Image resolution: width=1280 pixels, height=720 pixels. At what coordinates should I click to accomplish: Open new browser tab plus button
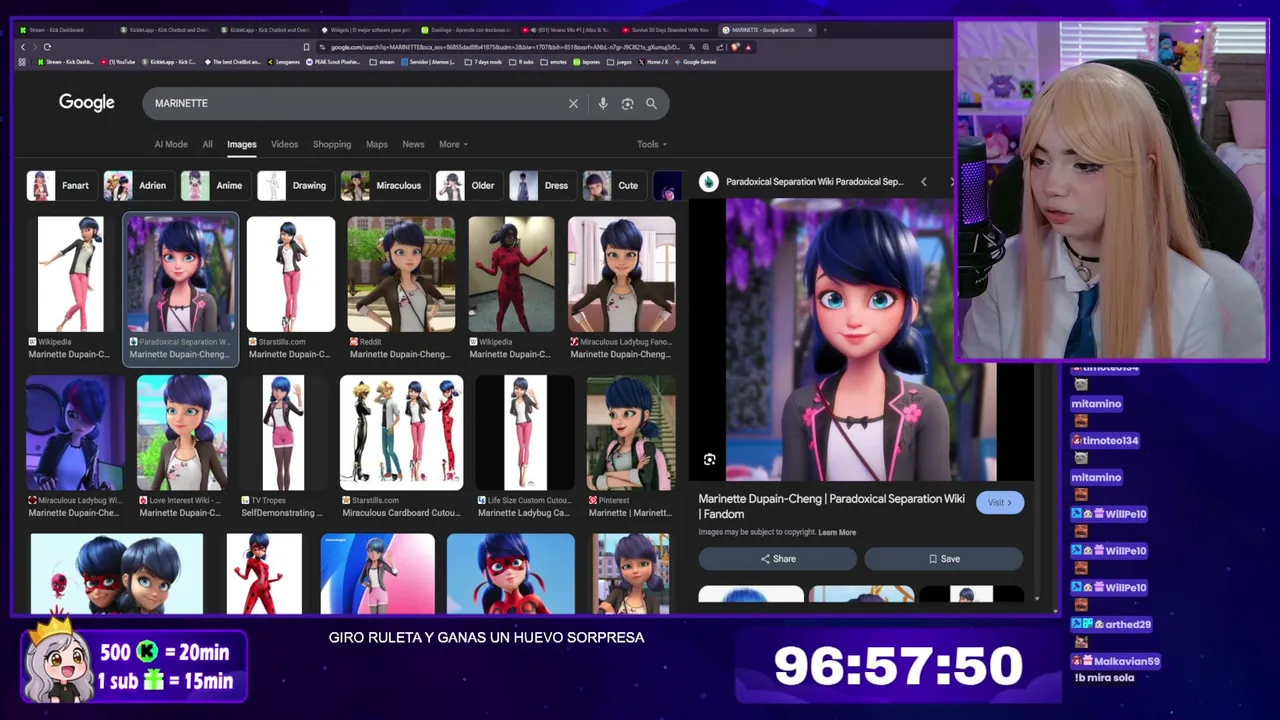tap(825, 30)
